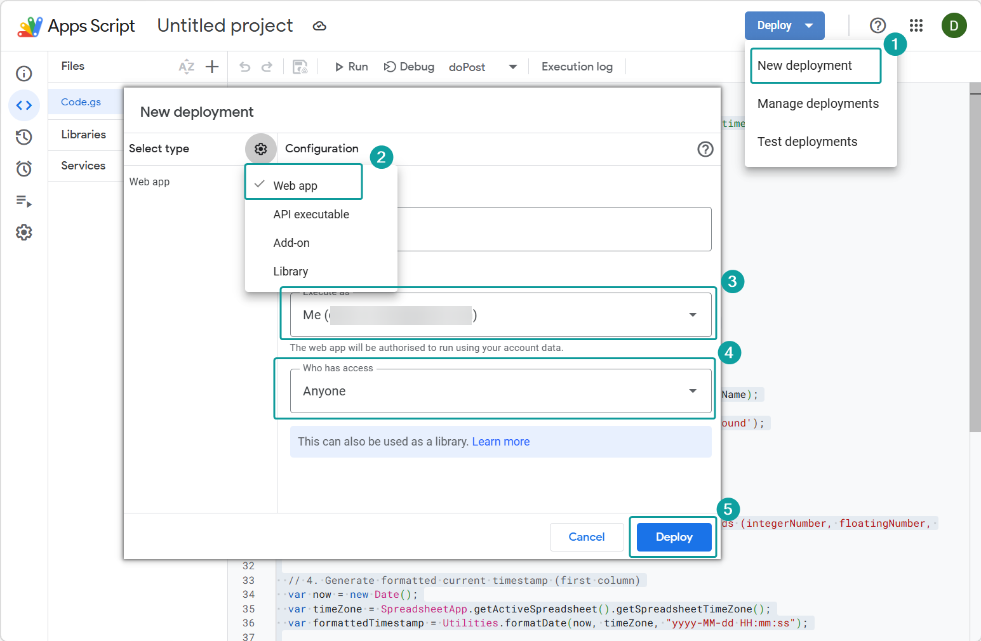Open the Editor code icon in sidebar
Viewport: 981px width, 641px height.
click(24, 105)
